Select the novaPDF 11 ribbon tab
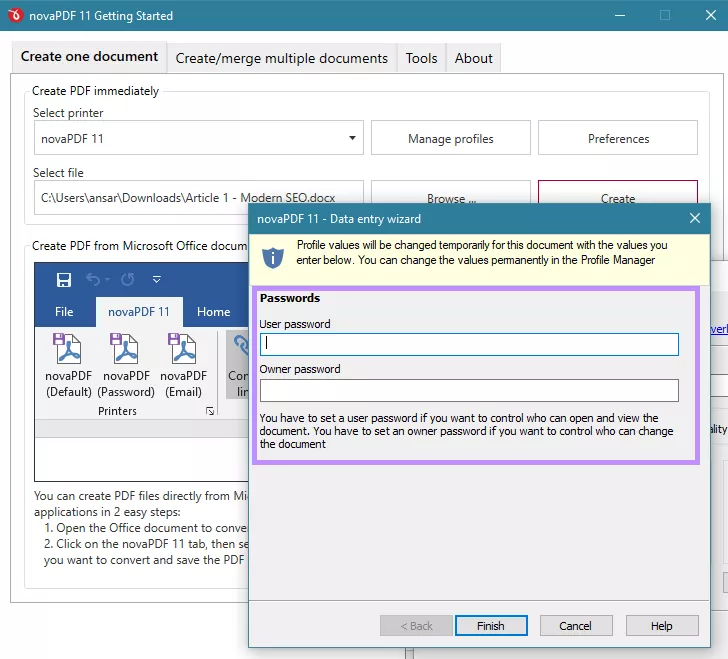The height and width of the screenshot is (659, 728). (x=139, y=312)
